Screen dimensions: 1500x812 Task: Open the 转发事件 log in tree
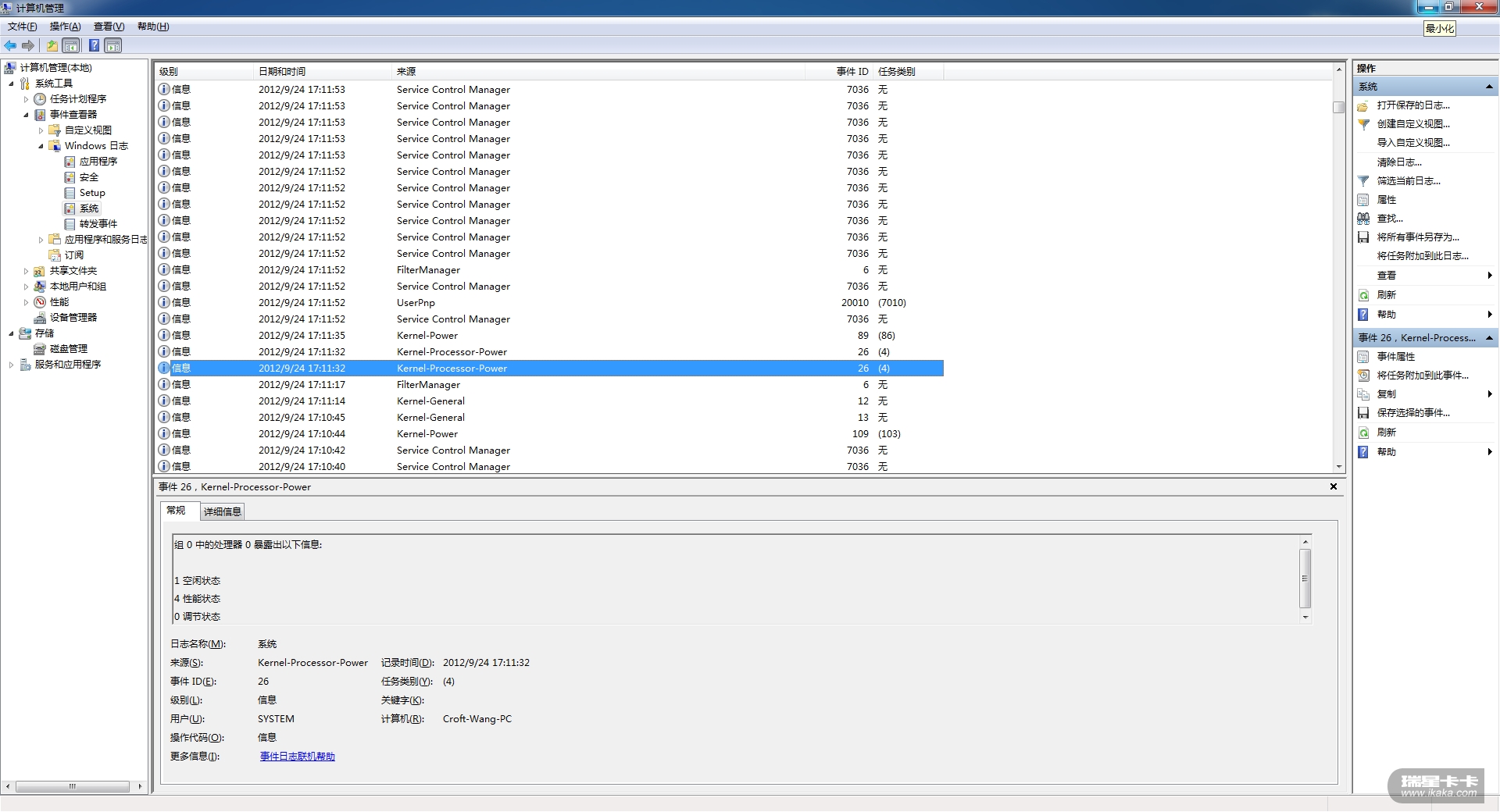(x=98, y=224)
